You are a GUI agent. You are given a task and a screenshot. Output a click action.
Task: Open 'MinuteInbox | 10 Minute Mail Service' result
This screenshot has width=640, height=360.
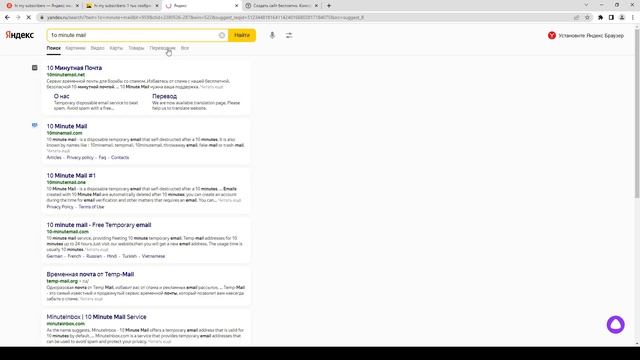click(x=96, y=317)
